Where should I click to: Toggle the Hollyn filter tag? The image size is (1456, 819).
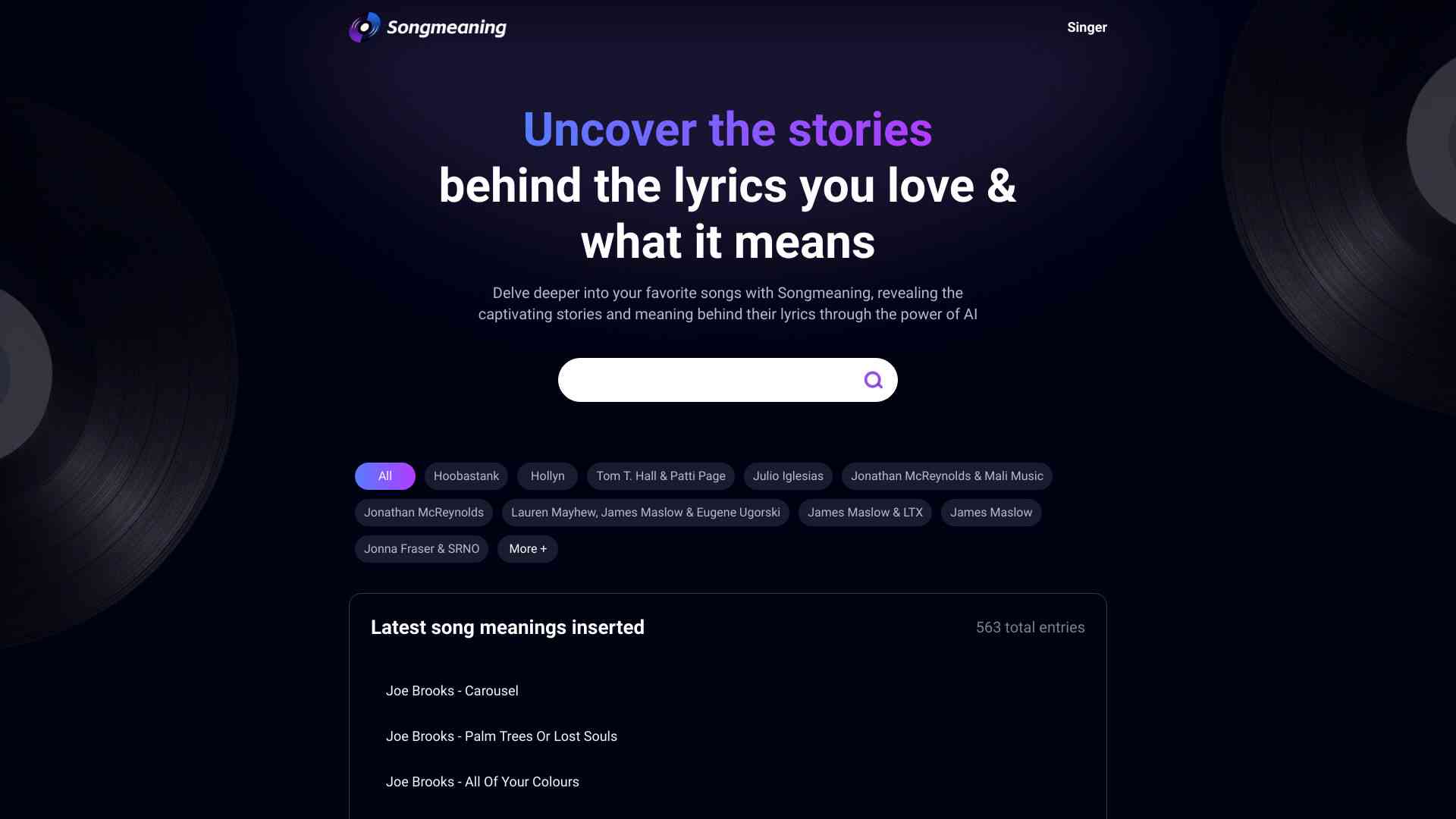[x=547, y=476]
